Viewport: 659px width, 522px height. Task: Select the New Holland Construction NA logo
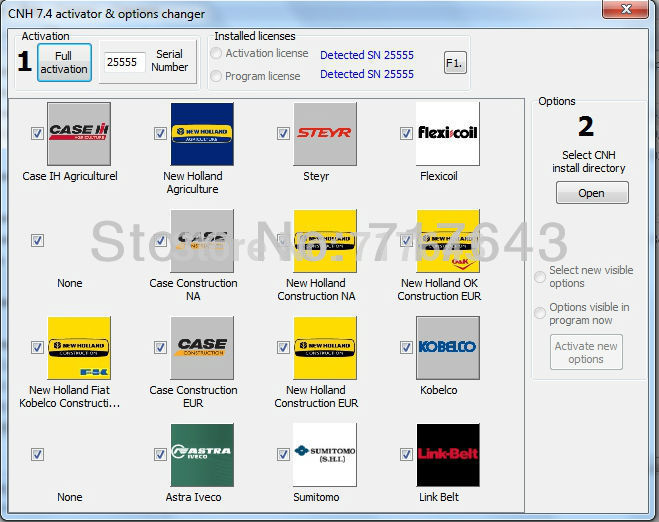(x=325, y=241)
